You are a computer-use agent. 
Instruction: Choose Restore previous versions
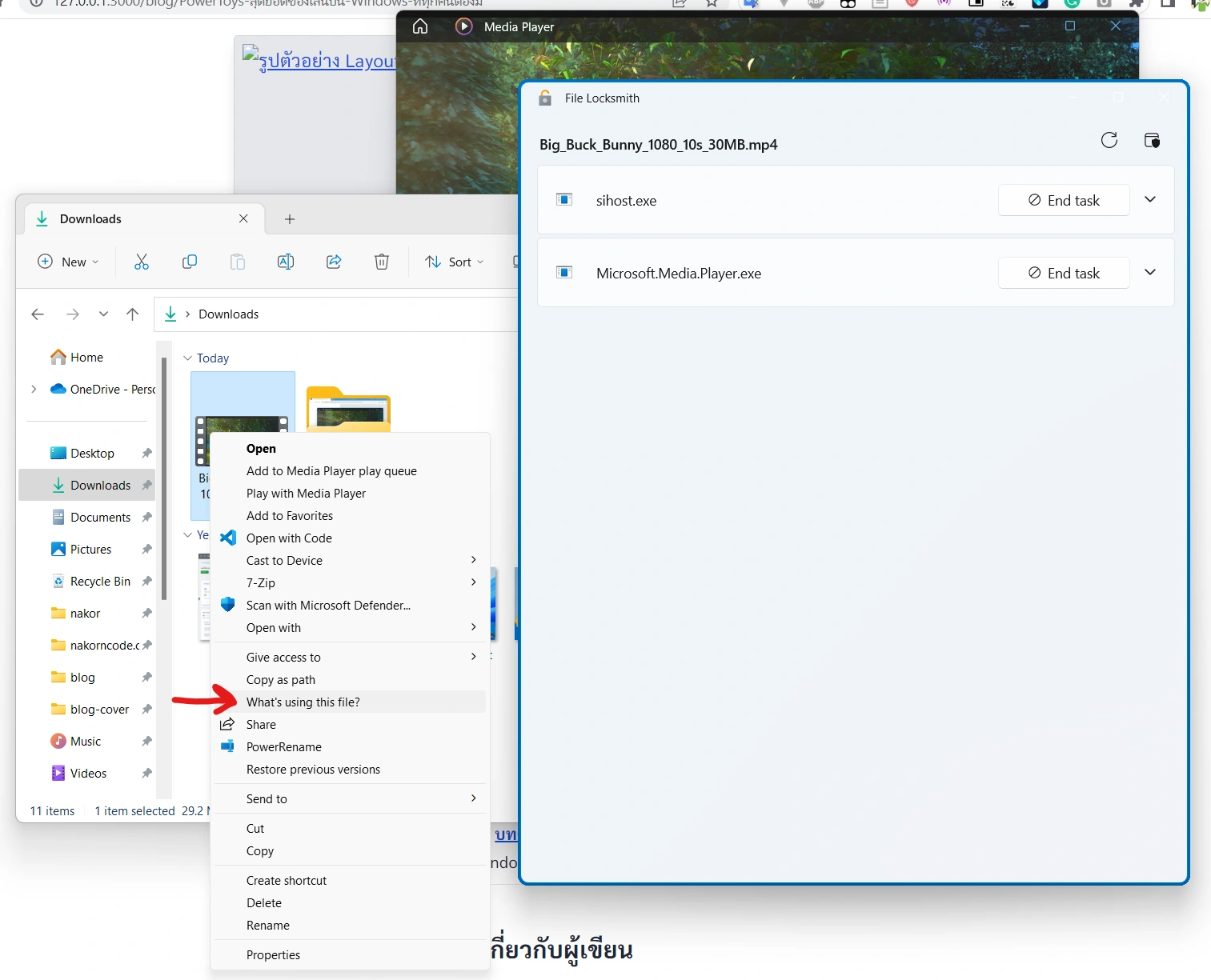(x=350, y=770)
